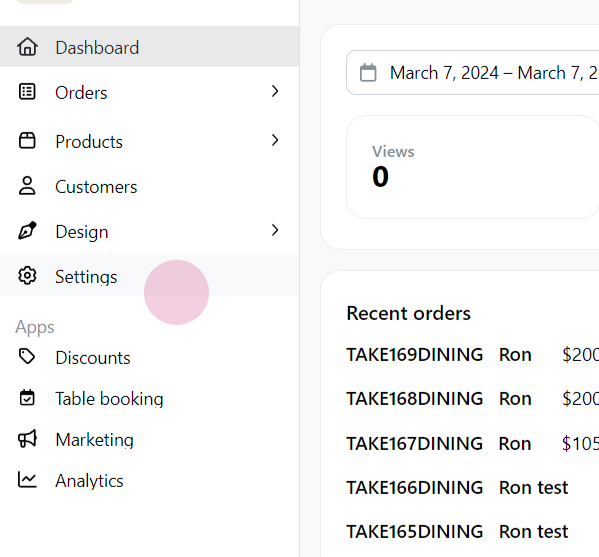Click the Discounts tag icon

click(x=27, y=357)
